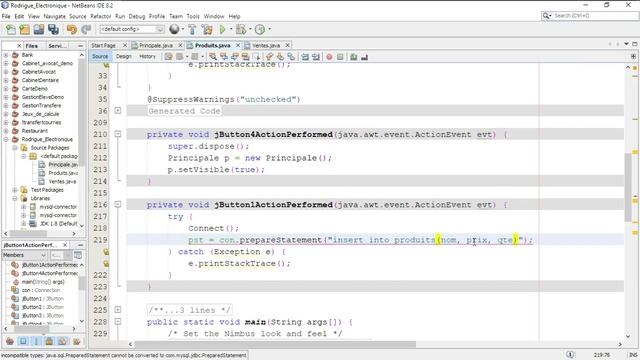Open the Window menu
This screenshot has height=360, width=640.
(214, 16)
